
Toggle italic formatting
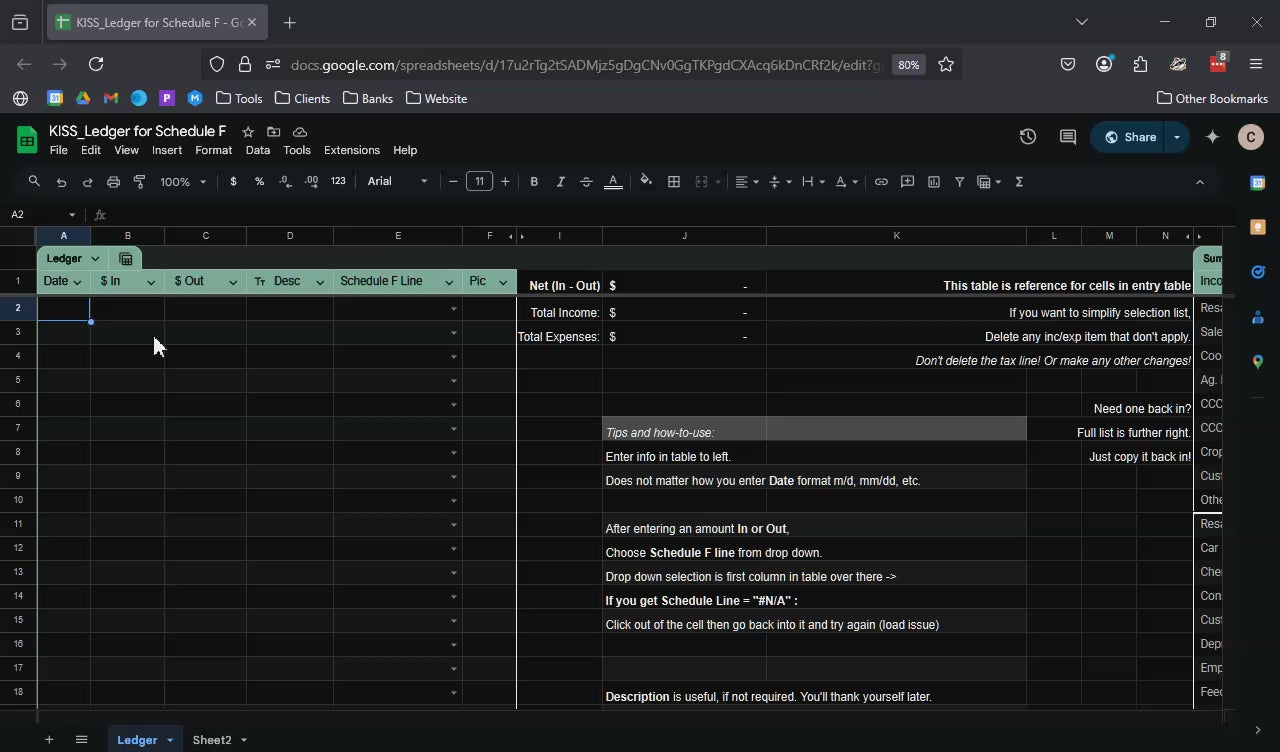coord(560,182)
